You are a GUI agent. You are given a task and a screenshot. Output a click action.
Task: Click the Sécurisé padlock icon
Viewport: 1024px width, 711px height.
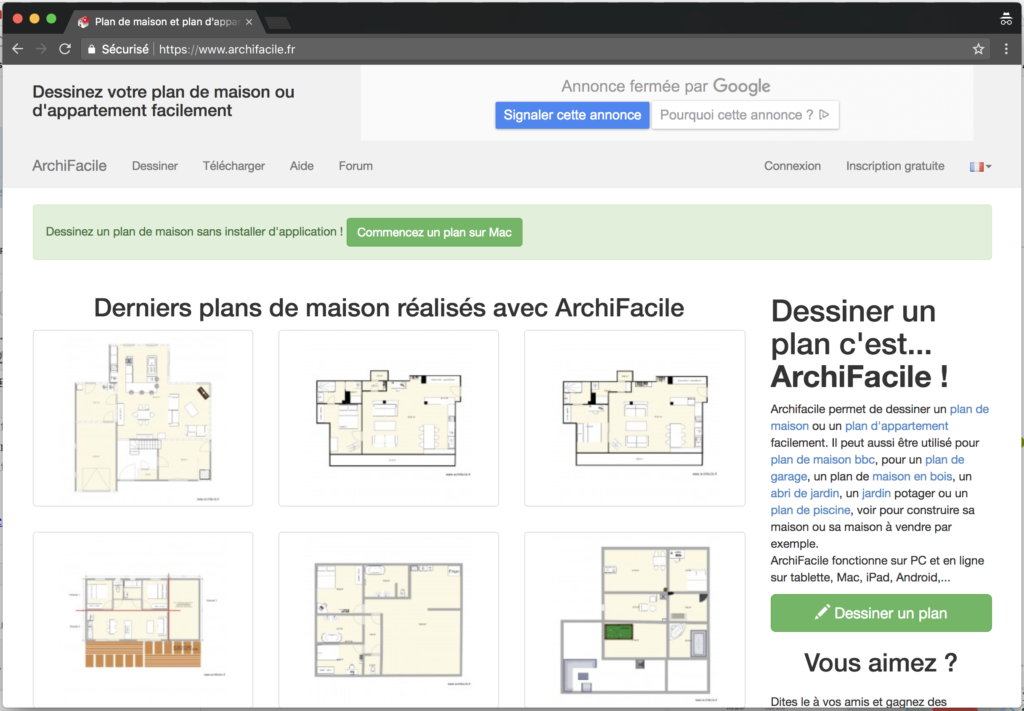click(x=91, y=49)
